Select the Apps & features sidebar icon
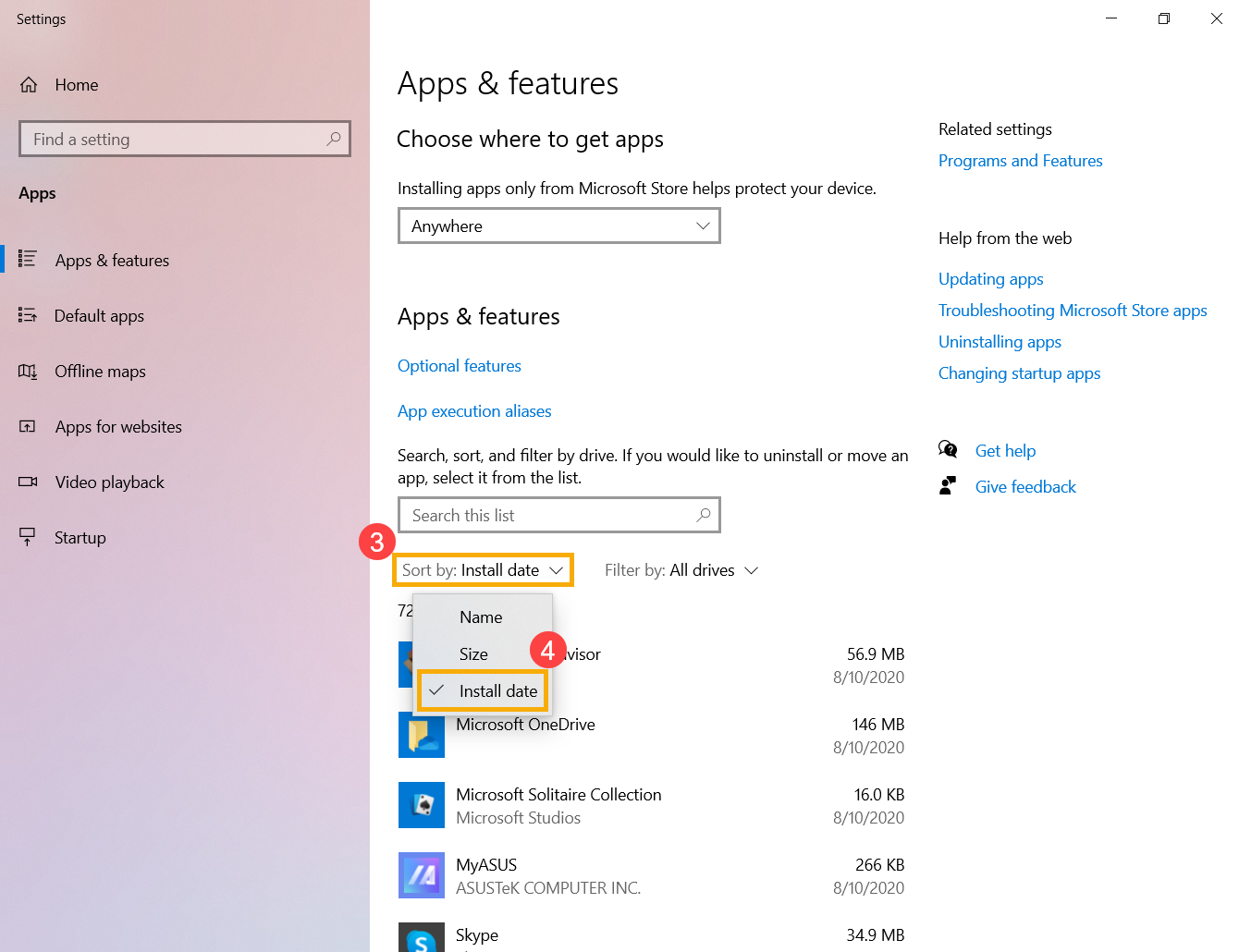This screenshot has height=952, width=1239. [29, 260]
